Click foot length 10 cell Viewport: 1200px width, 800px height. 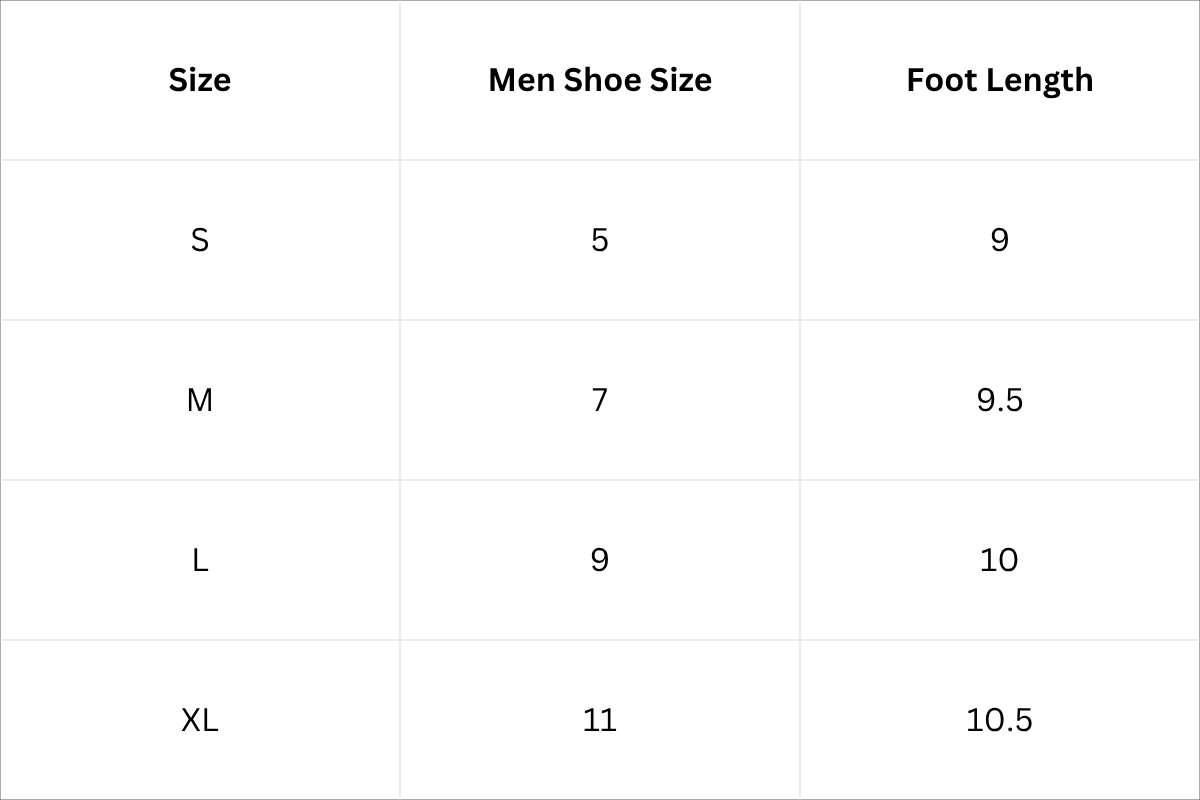(1000, 560)
